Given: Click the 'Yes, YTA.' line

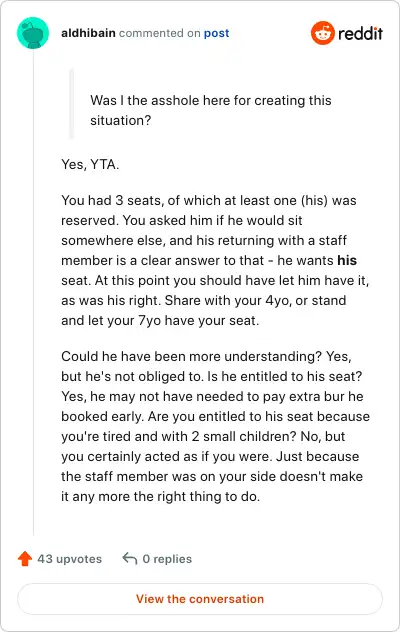Looking at the screenshot, I should (x=90, y=164).
